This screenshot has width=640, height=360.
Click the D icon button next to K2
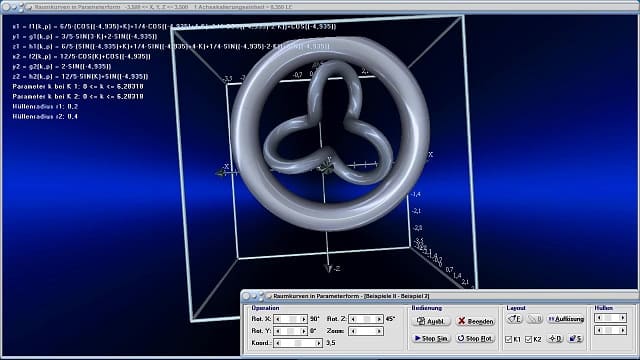pyautogui.click(x=556, y=338)
